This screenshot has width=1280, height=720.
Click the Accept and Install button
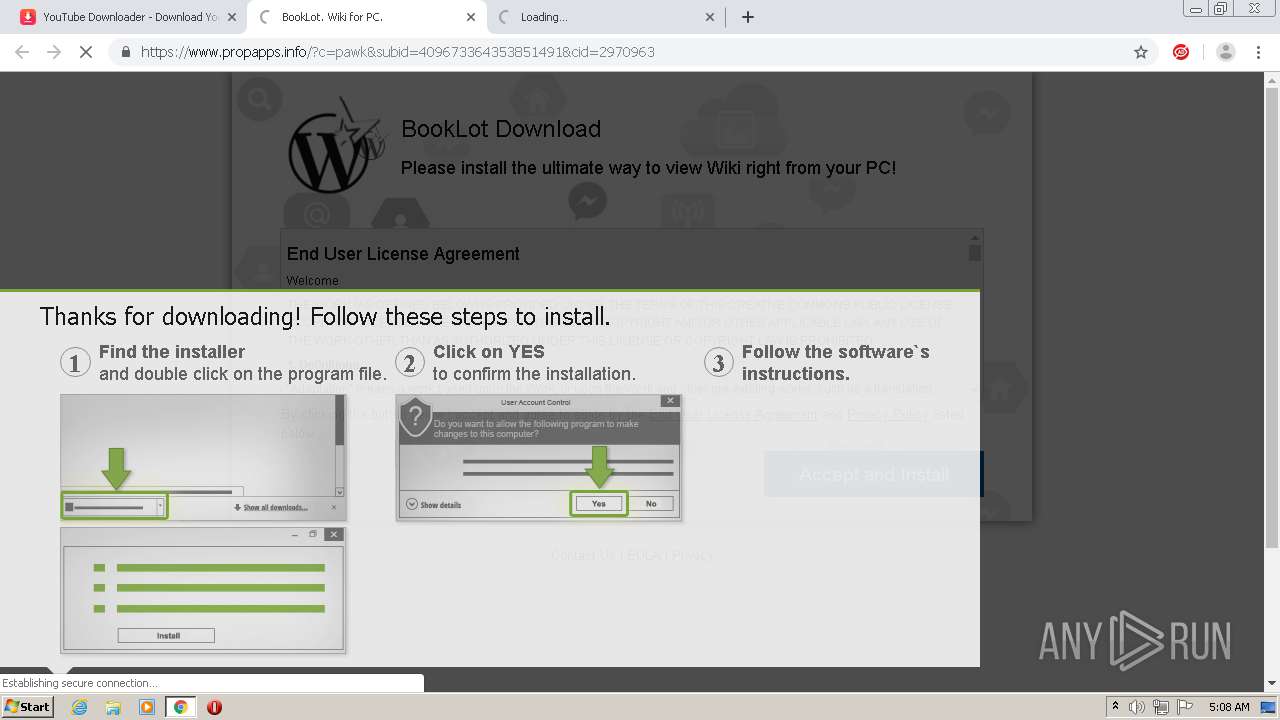click(x=873, y=474)
